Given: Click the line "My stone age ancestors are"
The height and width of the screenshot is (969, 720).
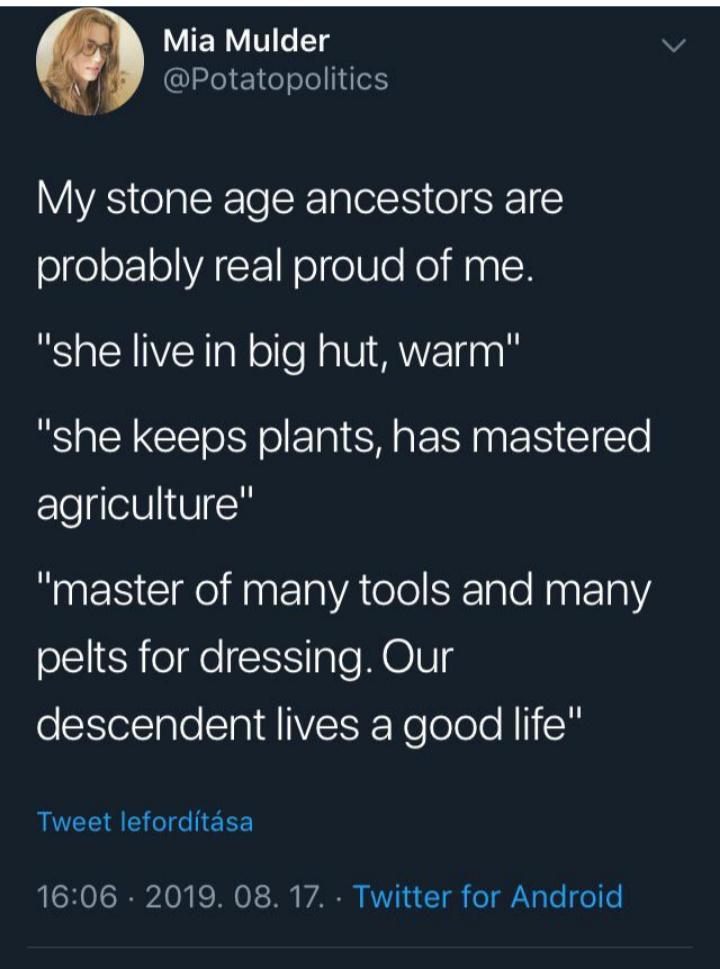Looking at the screenshot, I should pos(300,199).
